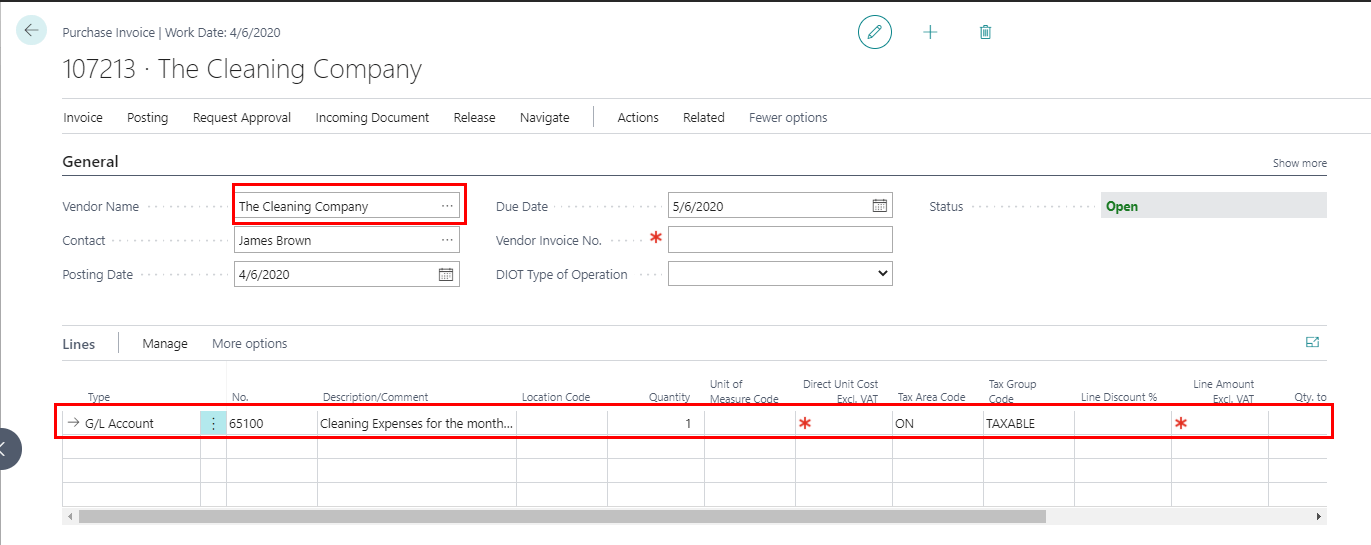Click the Posting Date field
This screenshot has width=1371, height=545.
tap(348, 274)
